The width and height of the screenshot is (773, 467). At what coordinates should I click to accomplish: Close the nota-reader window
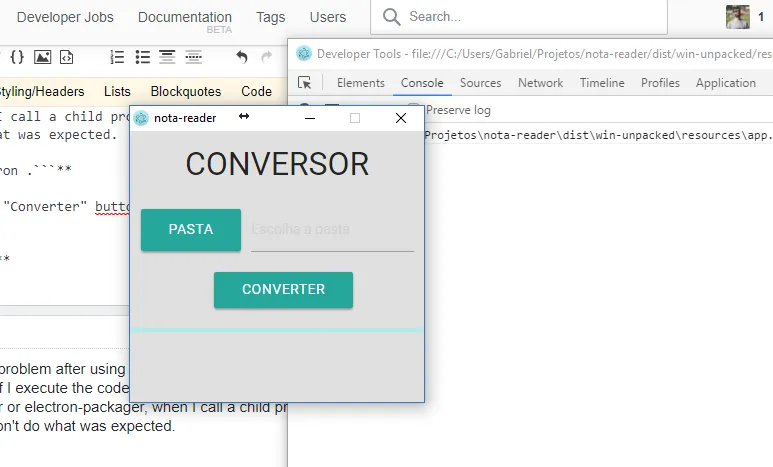[401, 118]
